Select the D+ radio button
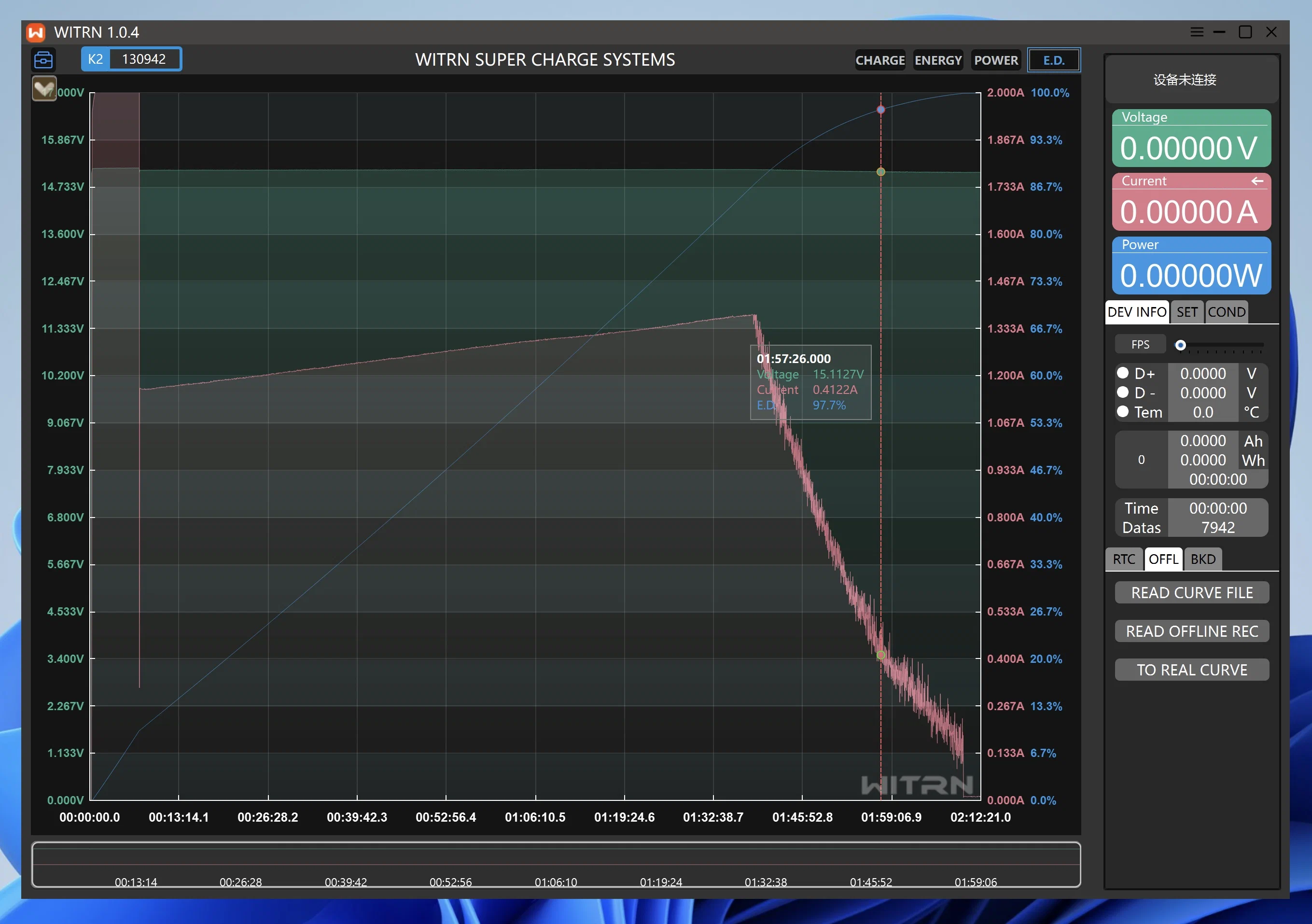This screenshot has height=924, width=1312. click(1123, 373)
